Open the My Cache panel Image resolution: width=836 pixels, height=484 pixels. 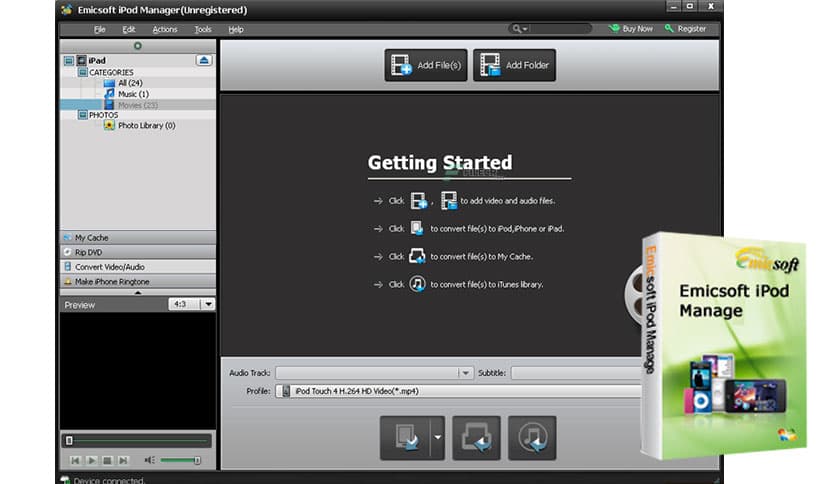click(138, 238)
